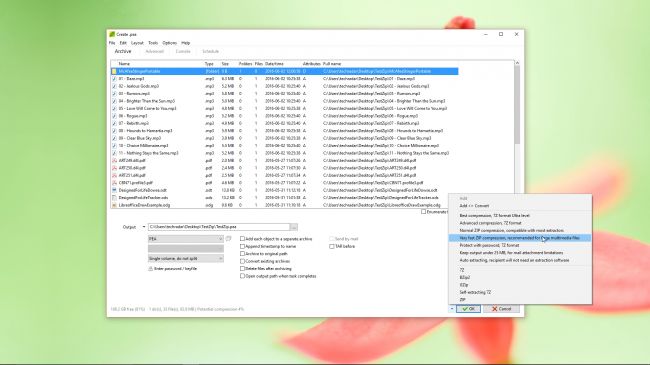Image resolution: width=650 pixels, height=365 pixels.
Task: Click the spreadsheet icon beside DesignedForLifeTracker.ods
Action: pos(114,198)
